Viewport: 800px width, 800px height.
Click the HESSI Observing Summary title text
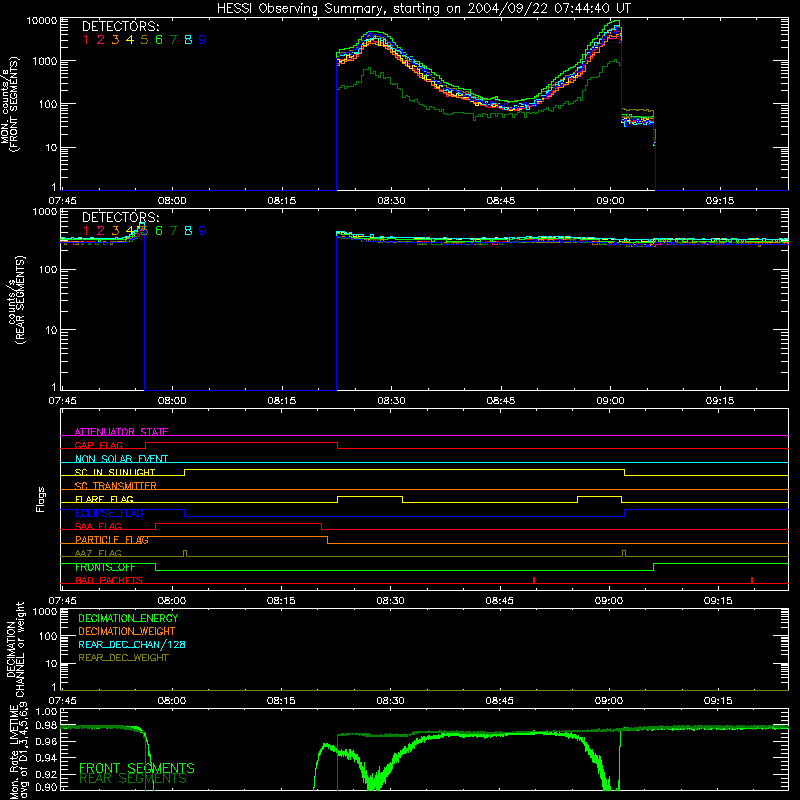(x=424, y=8)
